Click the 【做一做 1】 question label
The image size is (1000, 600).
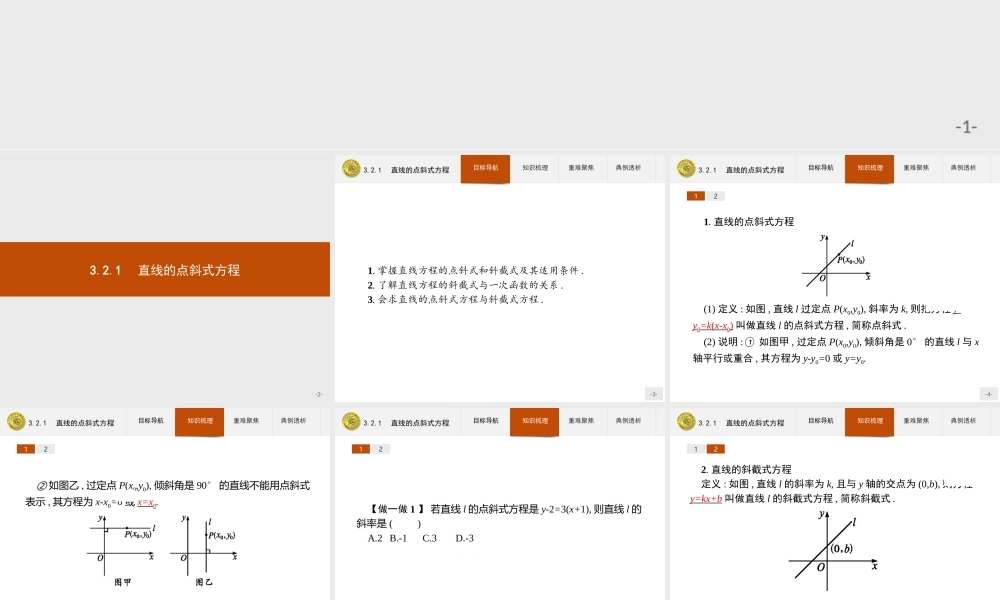coord(396,509)
